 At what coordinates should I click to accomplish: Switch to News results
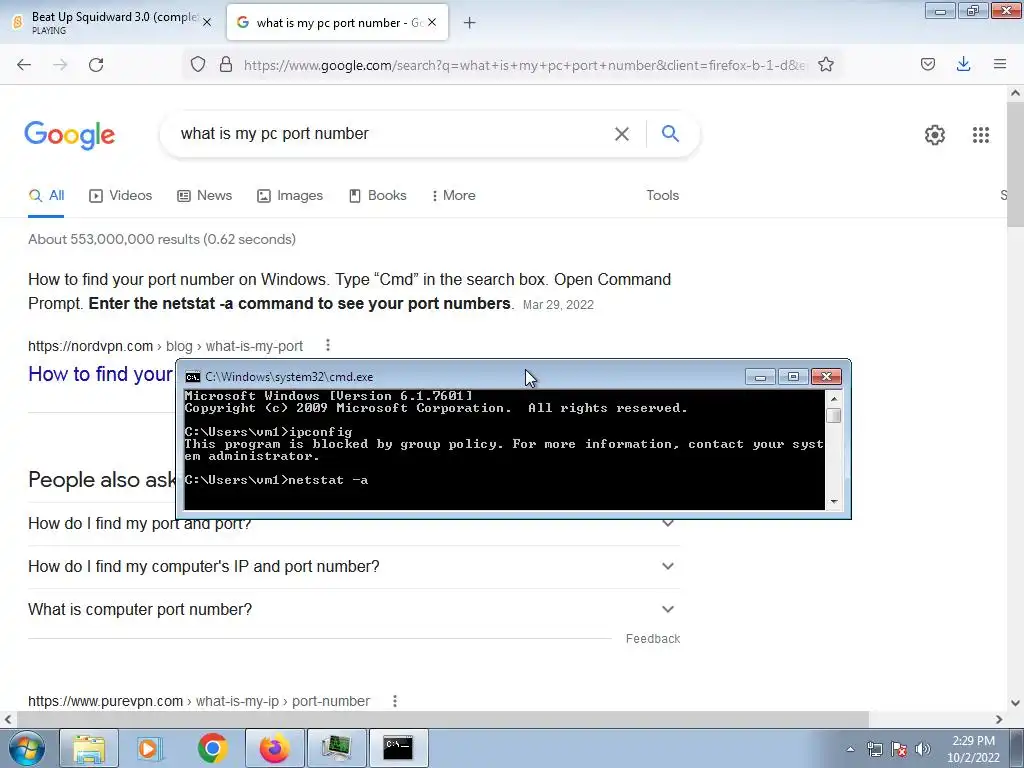[x=204, y=195]
